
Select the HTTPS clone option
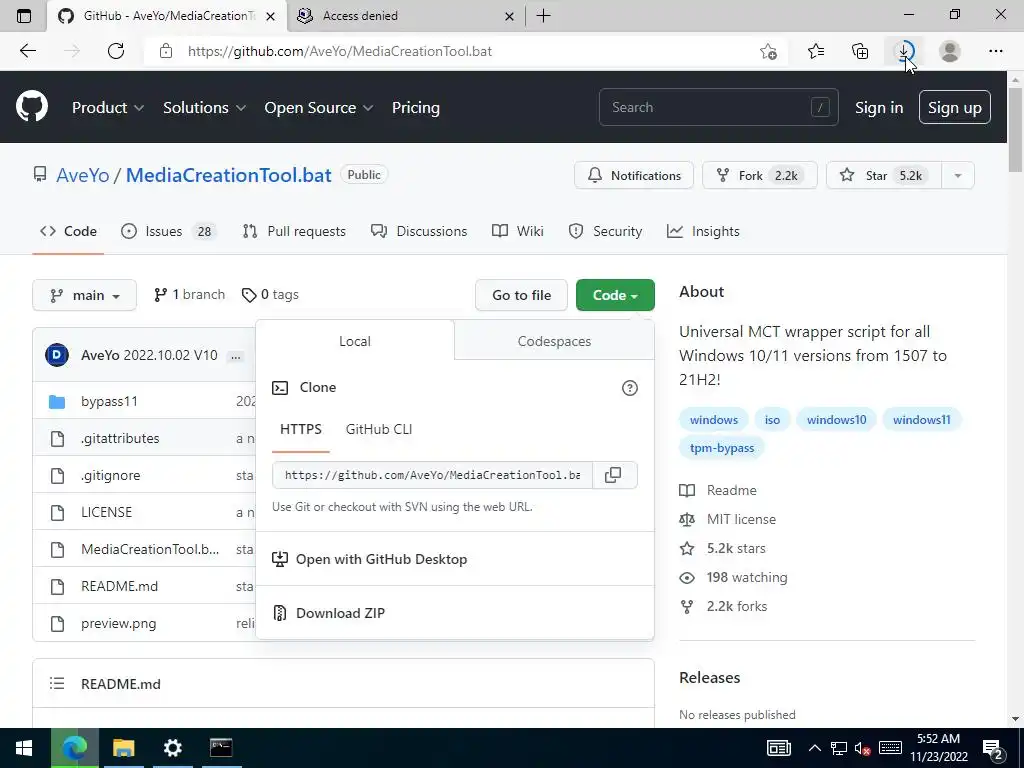coord(301,429)
